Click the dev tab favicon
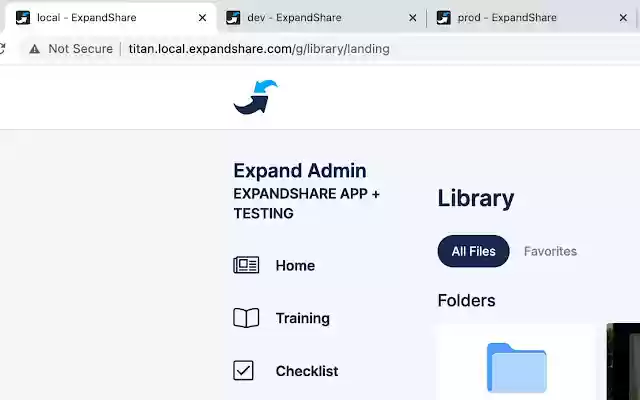The height and width of the screenshot is (400, 640). (x=233, y=18)
